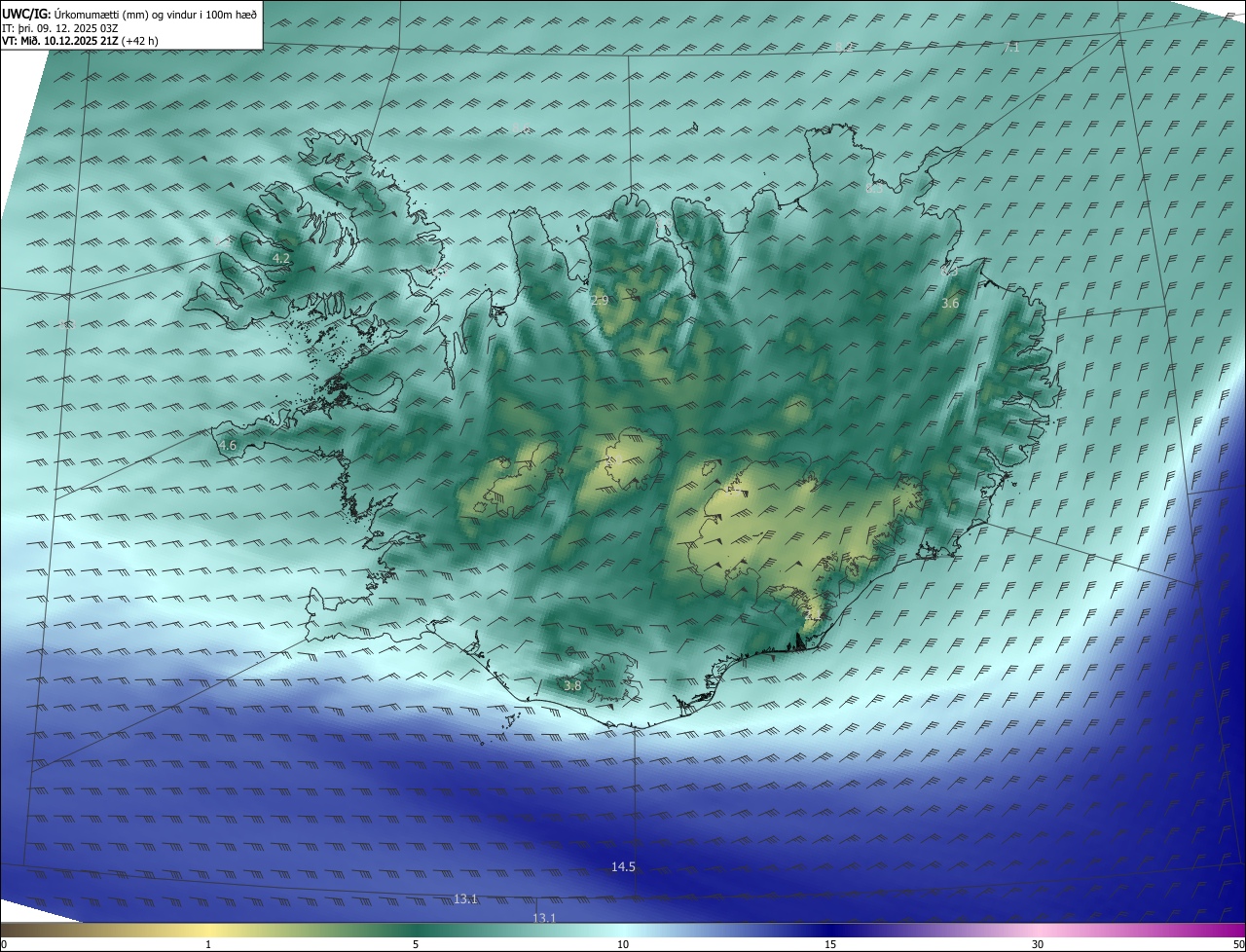Click the 14.5 value over the ocean
This screenshot has height=952, width=1246.
(623, 866)
